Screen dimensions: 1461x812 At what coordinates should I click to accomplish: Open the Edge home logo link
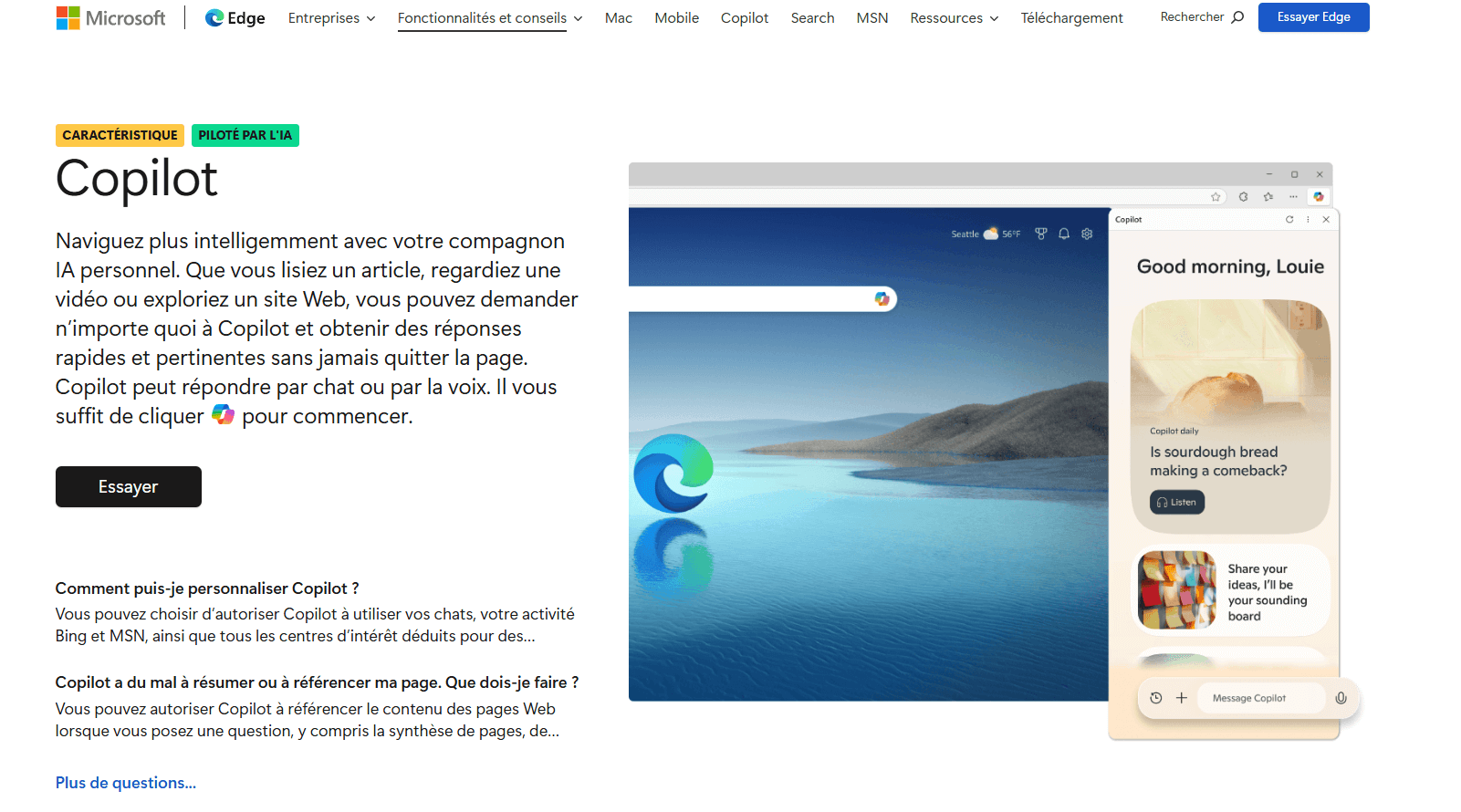point(235,18)
